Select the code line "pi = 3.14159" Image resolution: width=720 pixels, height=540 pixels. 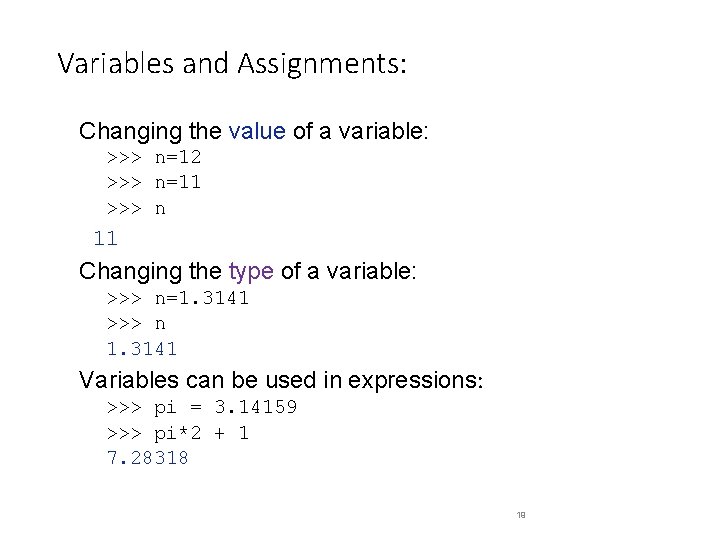[225, 408]
